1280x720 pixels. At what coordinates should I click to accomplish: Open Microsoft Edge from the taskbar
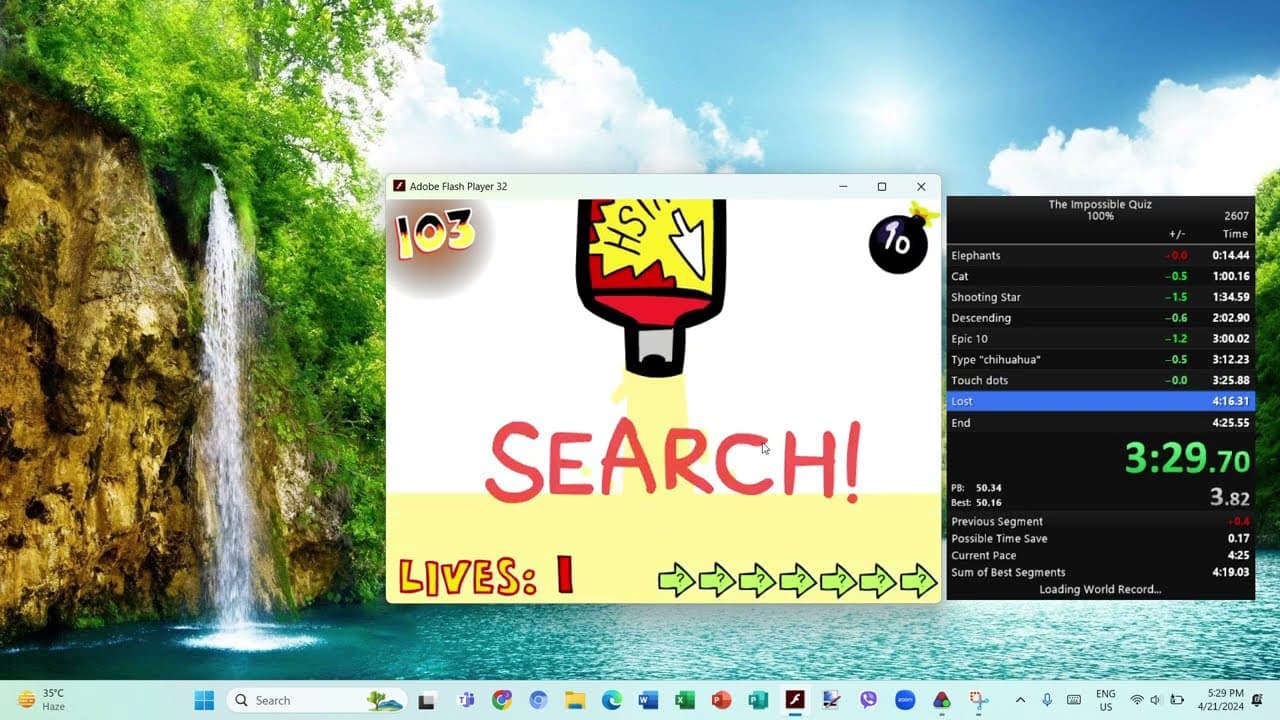(x=612, y=700)
